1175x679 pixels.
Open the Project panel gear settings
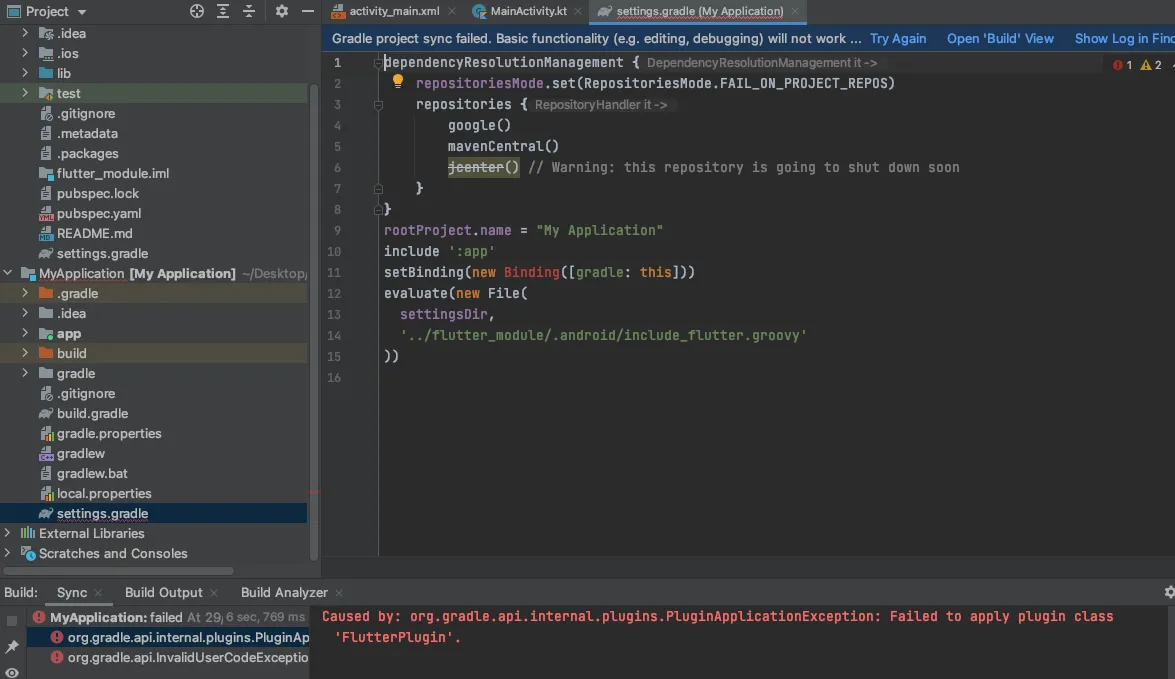point(282,11)
